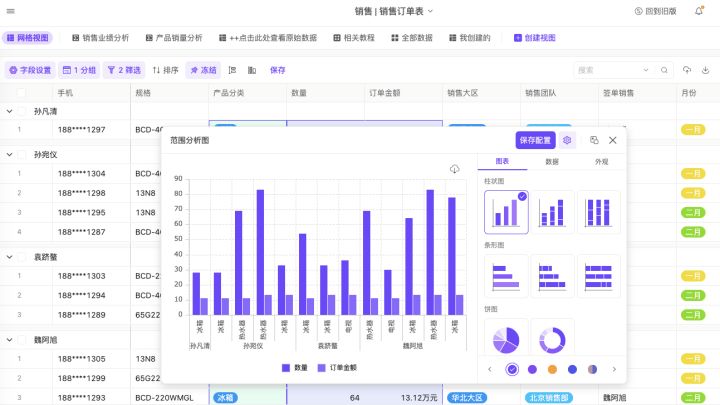The image size is (720, 405).
Task: Switch to the 数据 tab in chart panel
Action: coord(552,162)
